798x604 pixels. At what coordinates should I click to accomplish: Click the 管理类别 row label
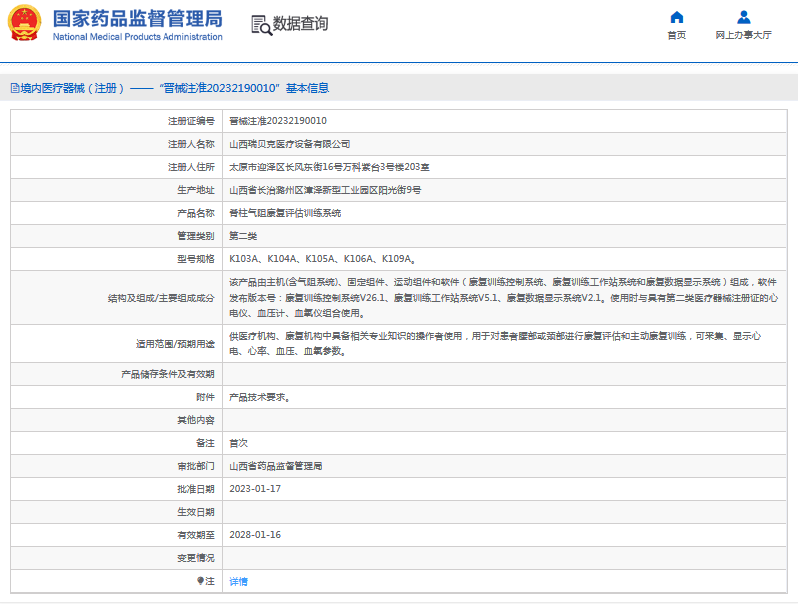click(x=196, y=236)
